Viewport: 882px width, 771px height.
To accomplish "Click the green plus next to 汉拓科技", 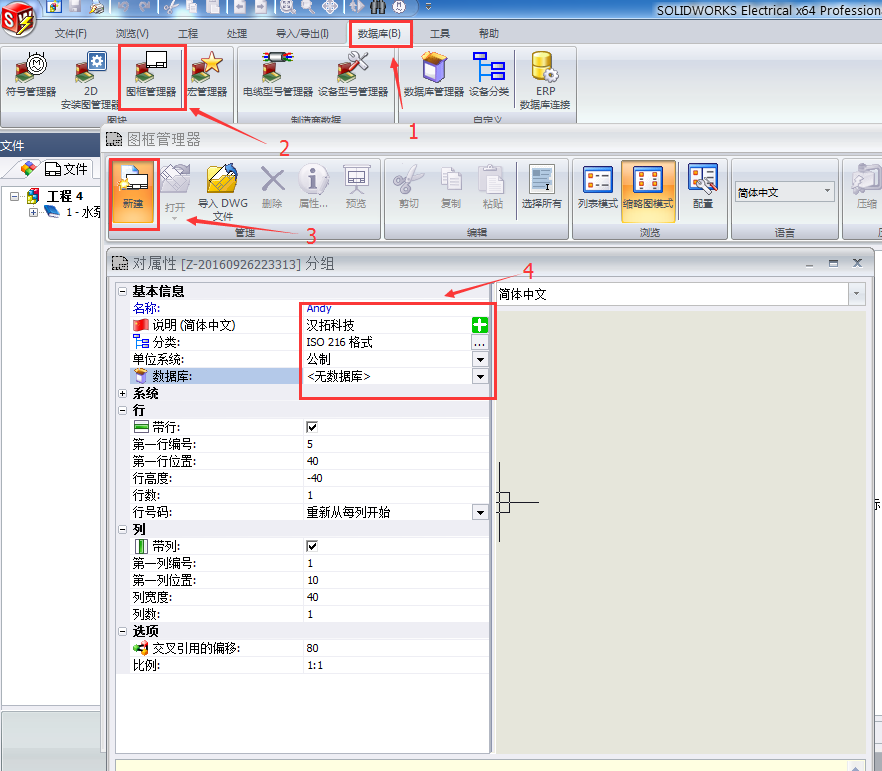I will (480, 325).
